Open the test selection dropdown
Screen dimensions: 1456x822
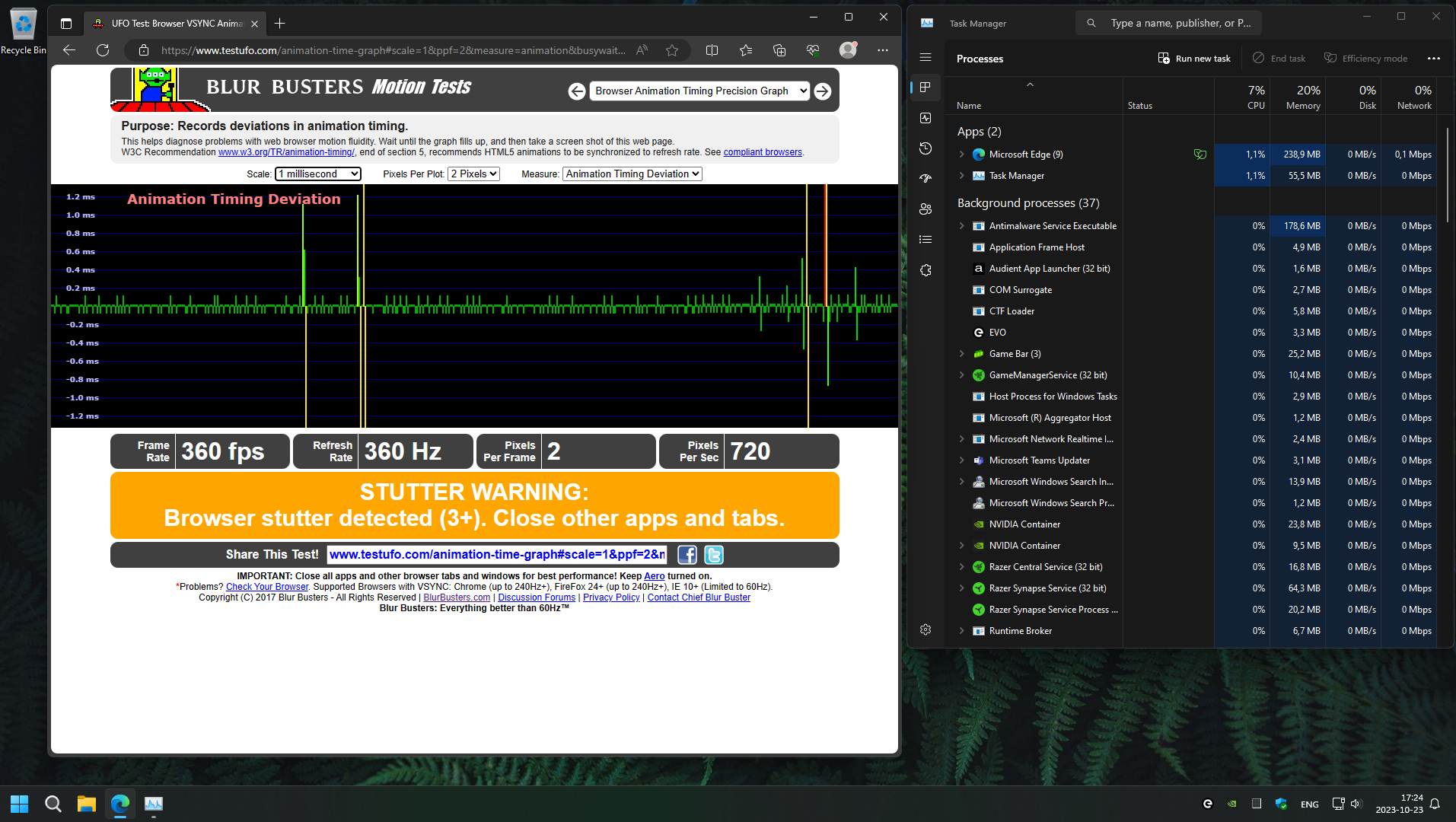coord(699,91)
